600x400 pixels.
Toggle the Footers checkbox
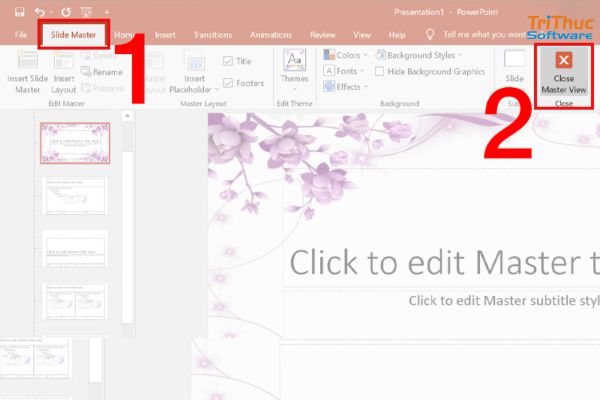228,83
